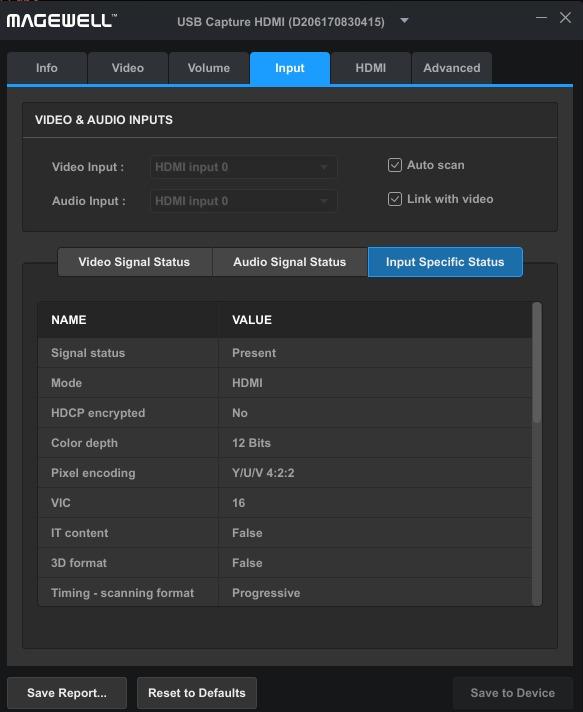Click the Magewell logo

tap(62, 20)
